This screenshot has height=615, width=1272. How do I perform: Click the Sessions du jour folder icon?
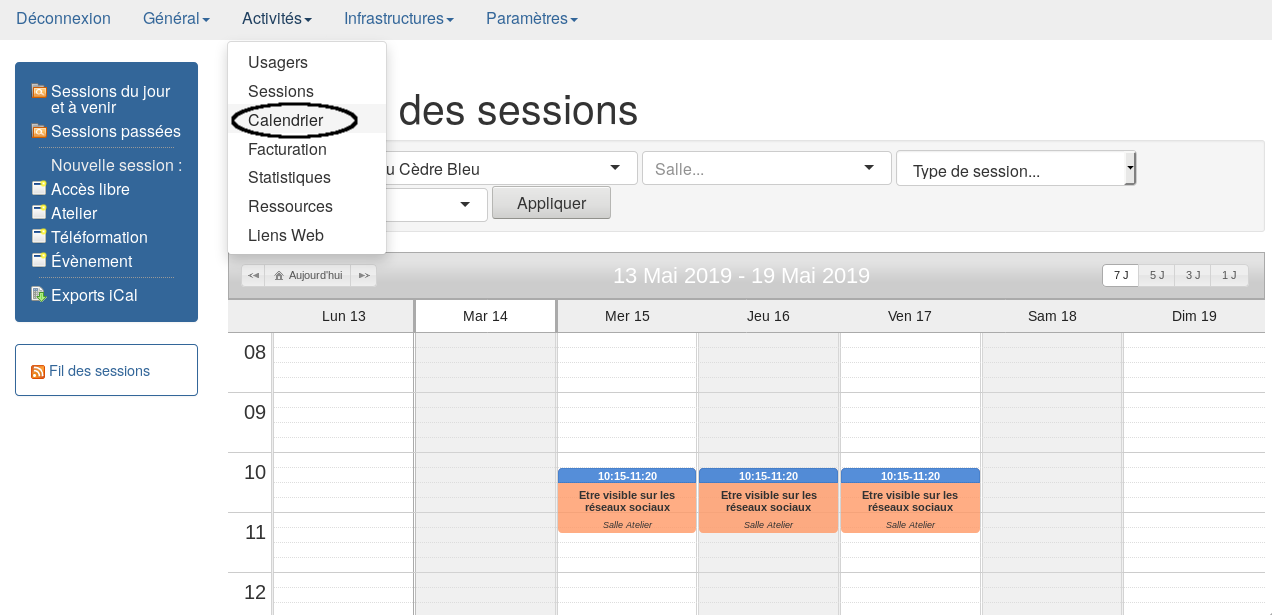[39, 91]
